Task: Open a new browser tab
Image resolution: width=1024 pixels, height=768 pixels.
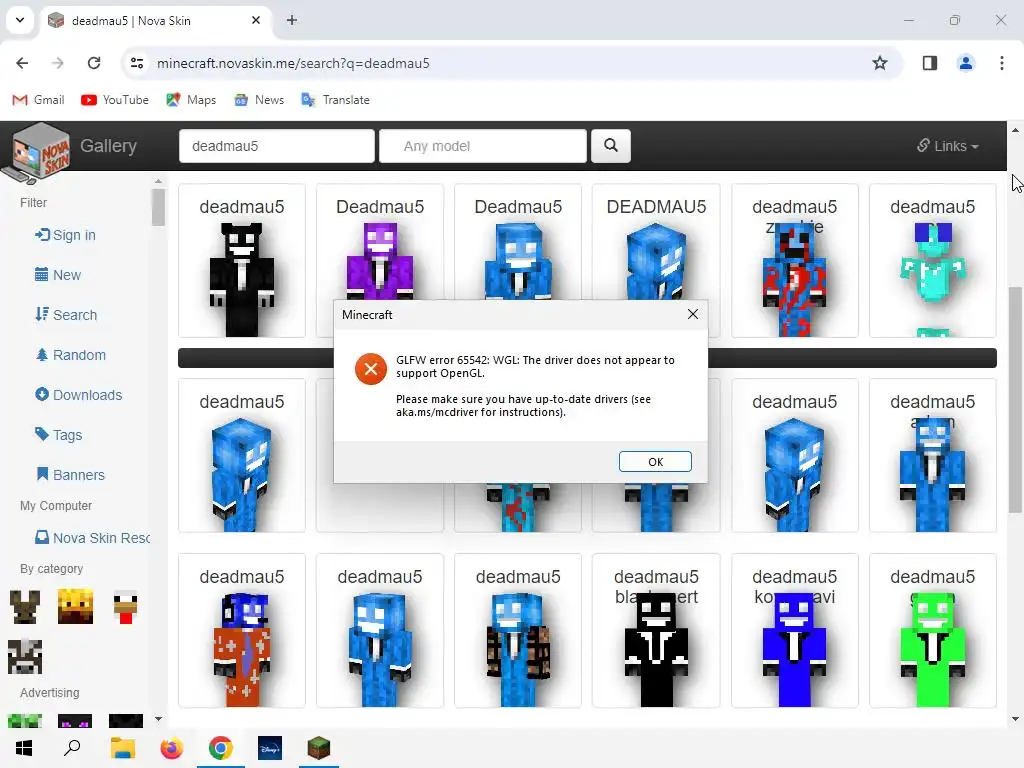Action: (x=292, y=20)
